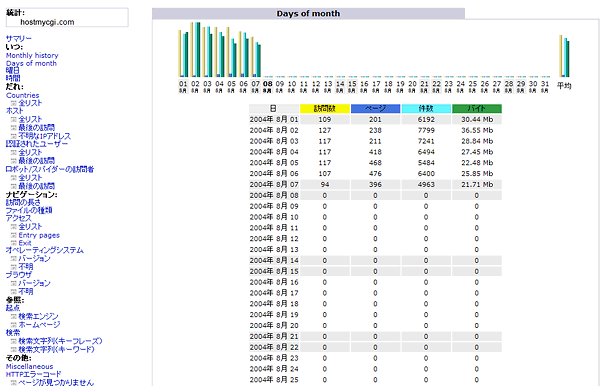Viewport: 600px width, 386px height.
Task: Open the ブラウザ link
Action: coord(18,275)
